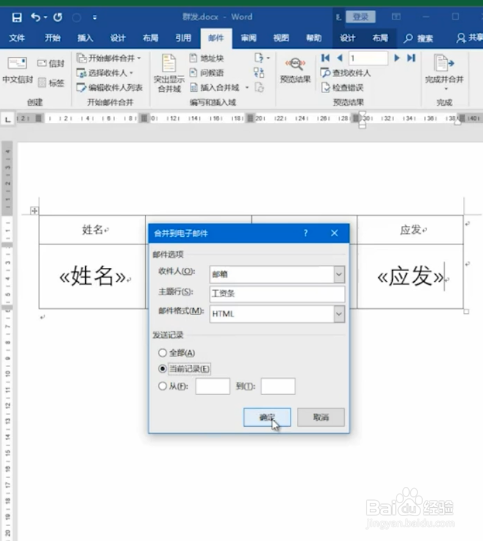
Task: Switch to the 引用 ribbon tab
Action: point(183,38)
